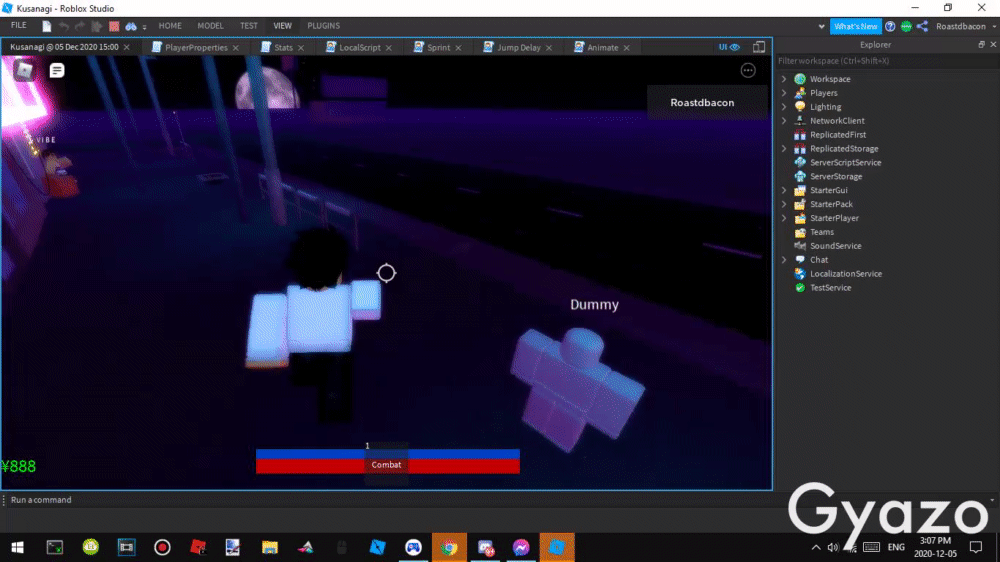Open the in-game chat icon

pos(57,70)
